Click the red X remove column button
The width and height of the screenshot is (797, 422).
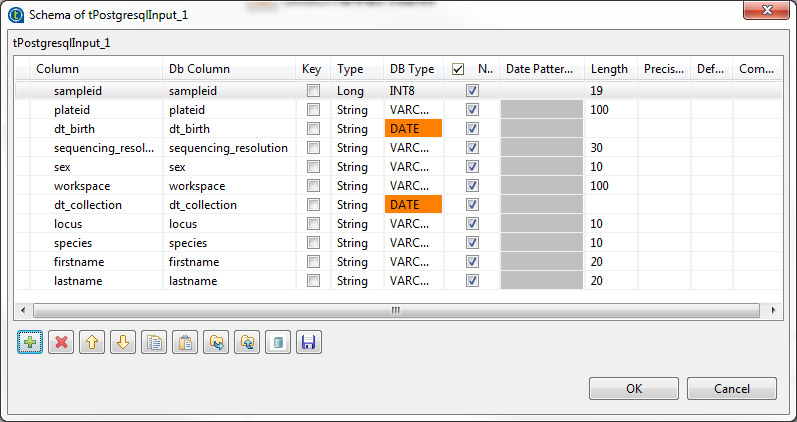coord(61,343)
